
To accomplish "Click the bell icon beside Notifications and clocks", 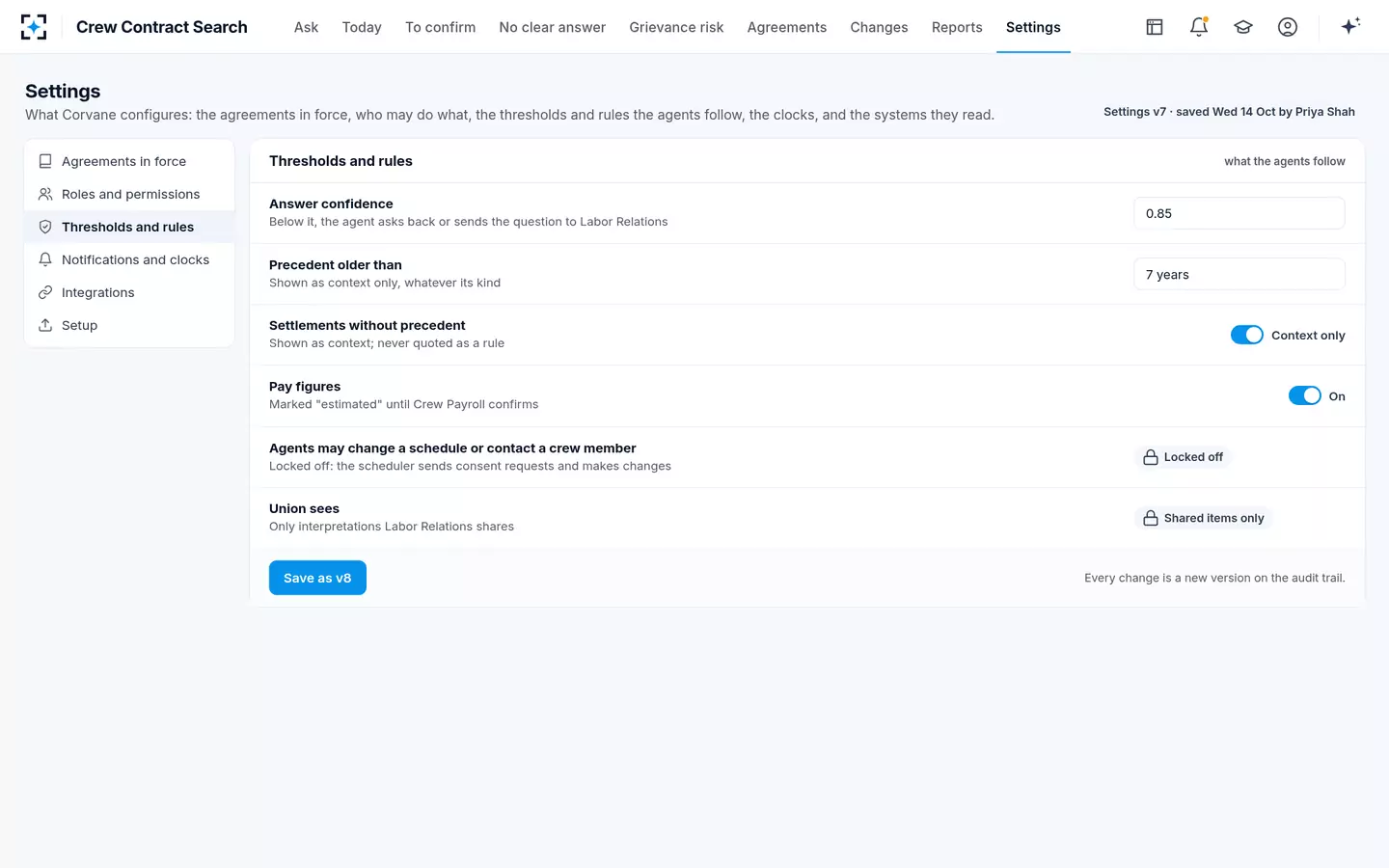I will tap(45, 259).
